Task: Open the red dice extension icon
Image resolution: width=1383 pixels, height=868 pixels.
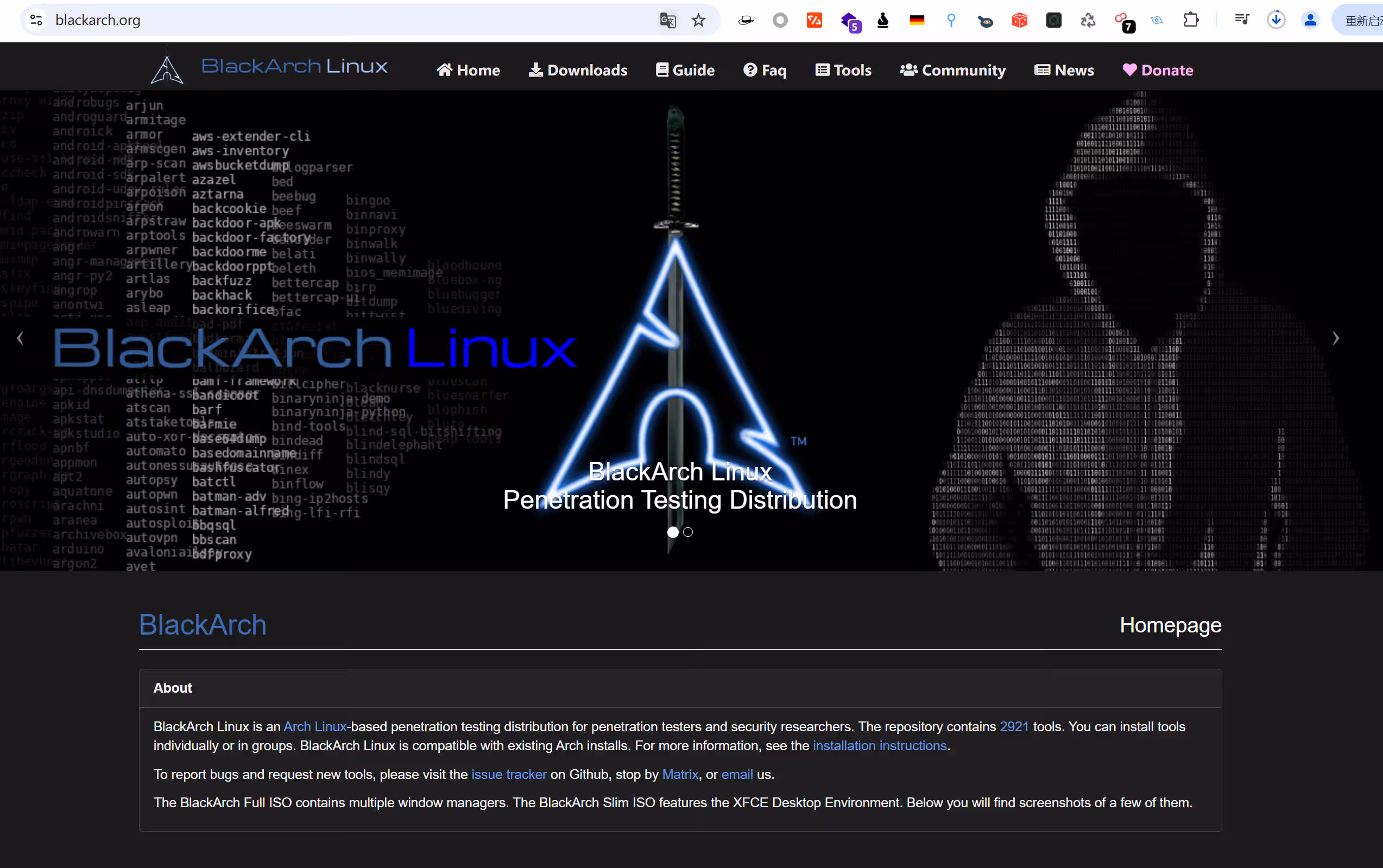Action: pos(1020,20)
